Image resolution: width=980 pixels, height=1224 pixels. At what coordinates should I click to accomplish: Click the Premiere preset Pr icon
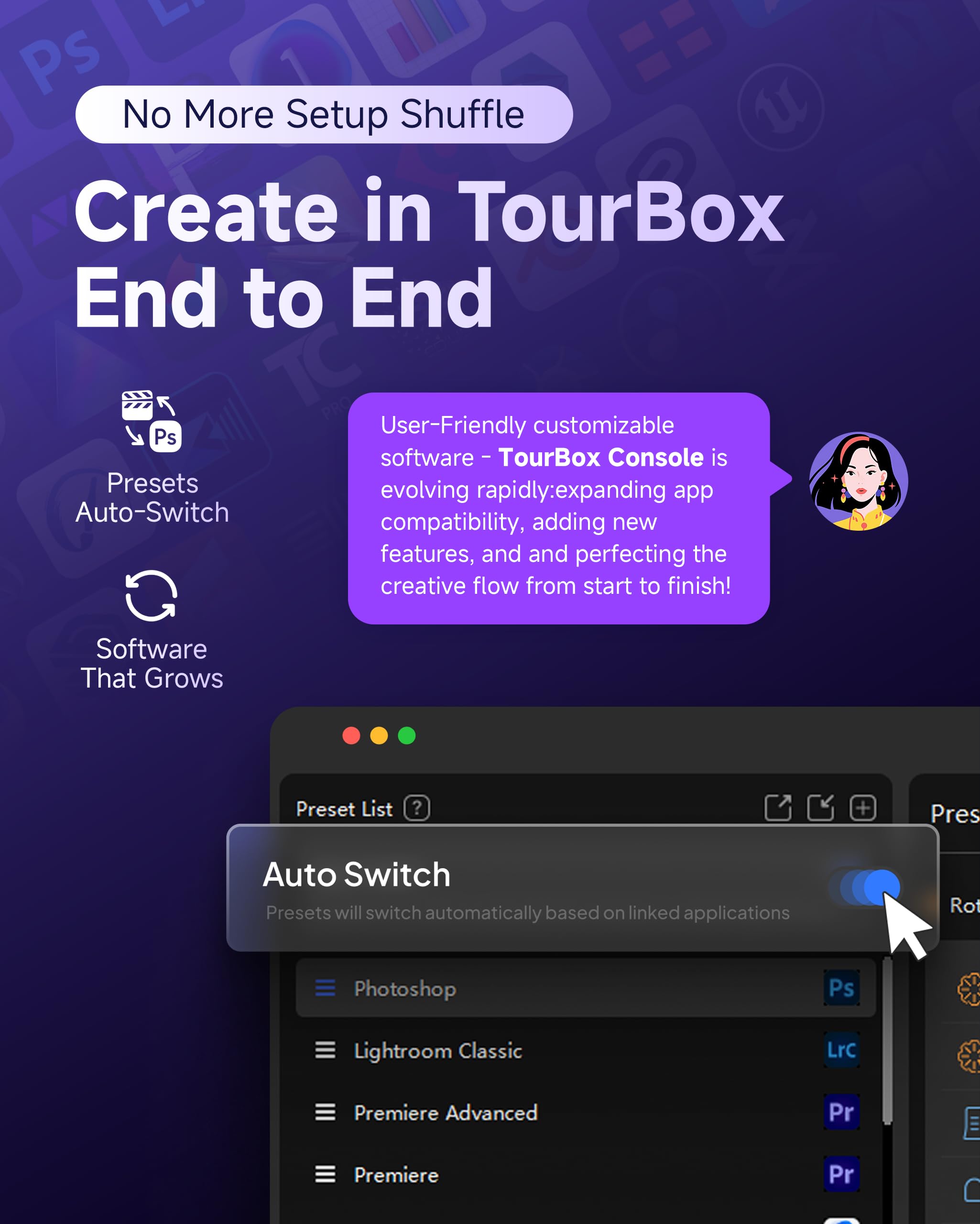pos(841,1174)
